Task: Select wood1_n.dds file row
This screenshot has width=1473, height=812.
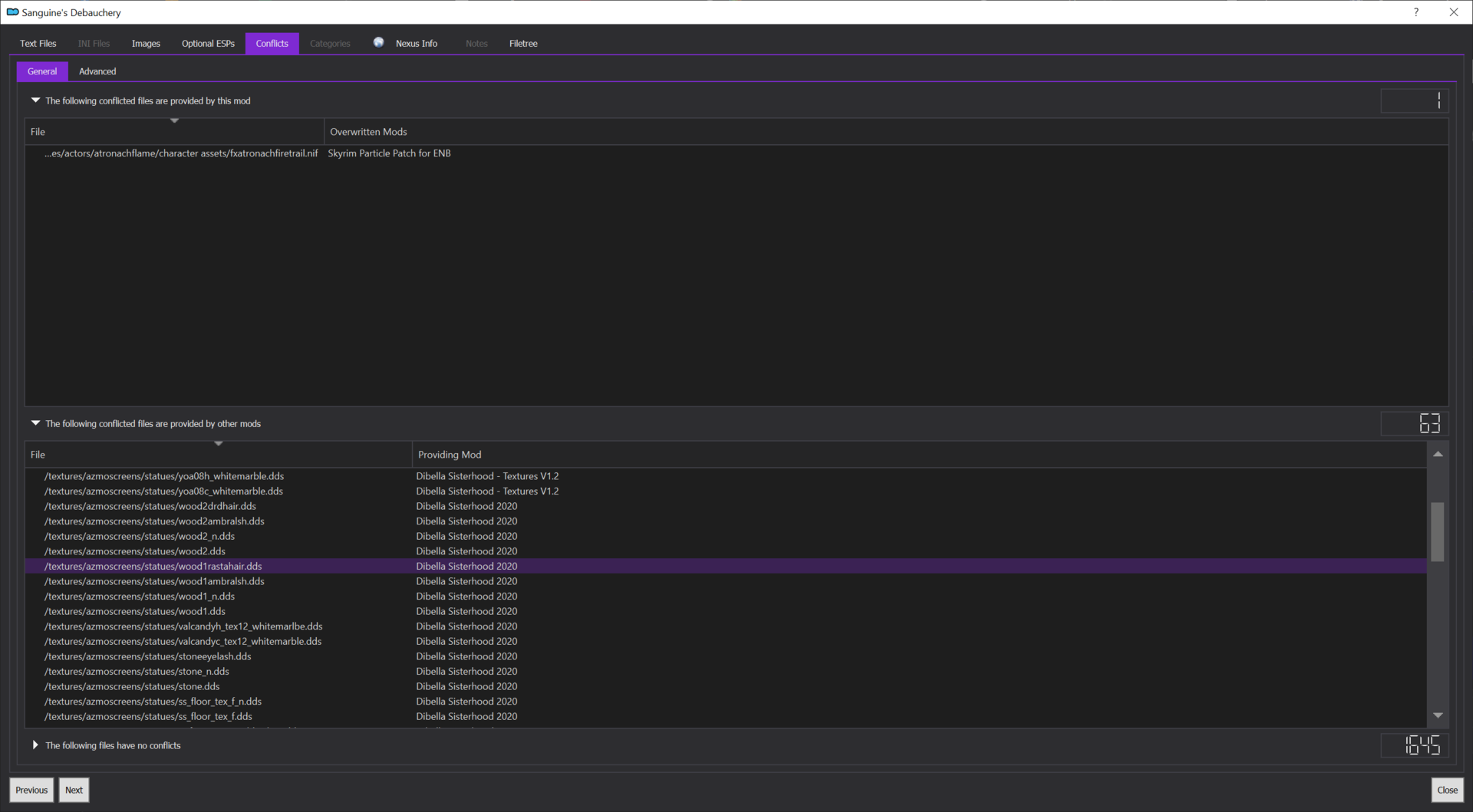Action: (726, 597)
